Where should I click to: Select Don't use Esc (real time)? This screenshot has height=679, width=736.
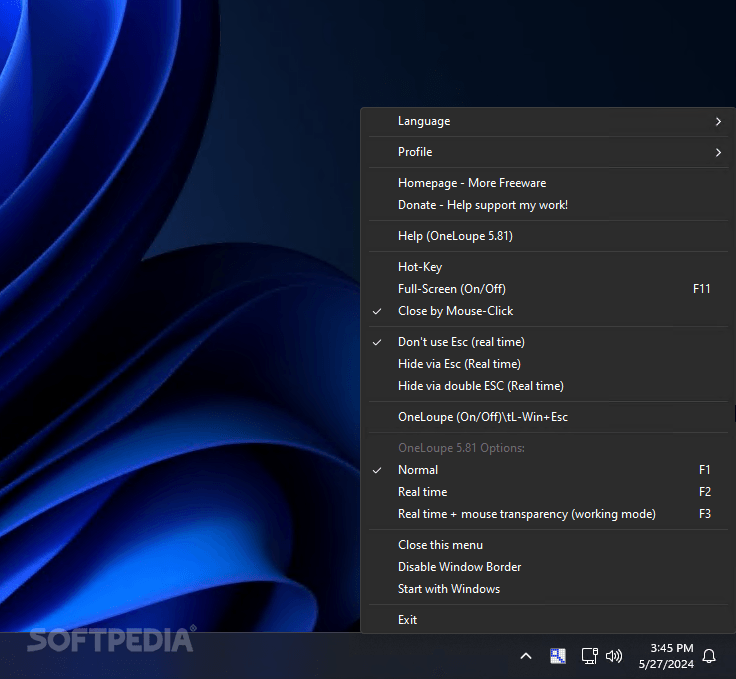549,342
